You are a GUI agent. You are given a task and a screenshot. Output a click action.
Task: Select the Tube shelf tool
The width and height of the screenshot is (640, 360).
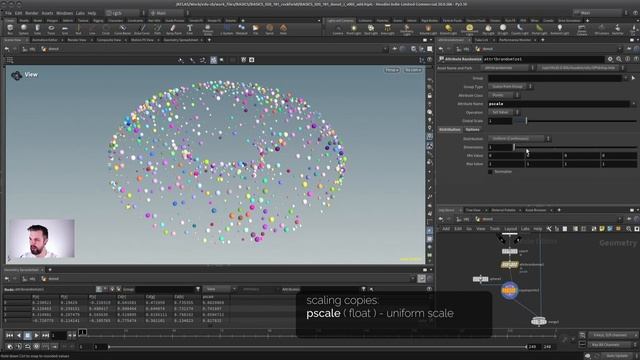click(x=37, y=29)
